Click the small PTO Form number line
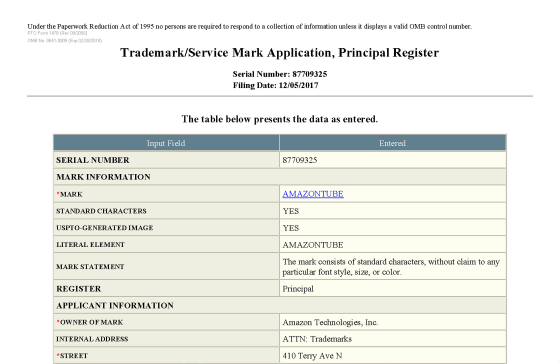Viewport: 560px width, 364px height. coord(58,33)
